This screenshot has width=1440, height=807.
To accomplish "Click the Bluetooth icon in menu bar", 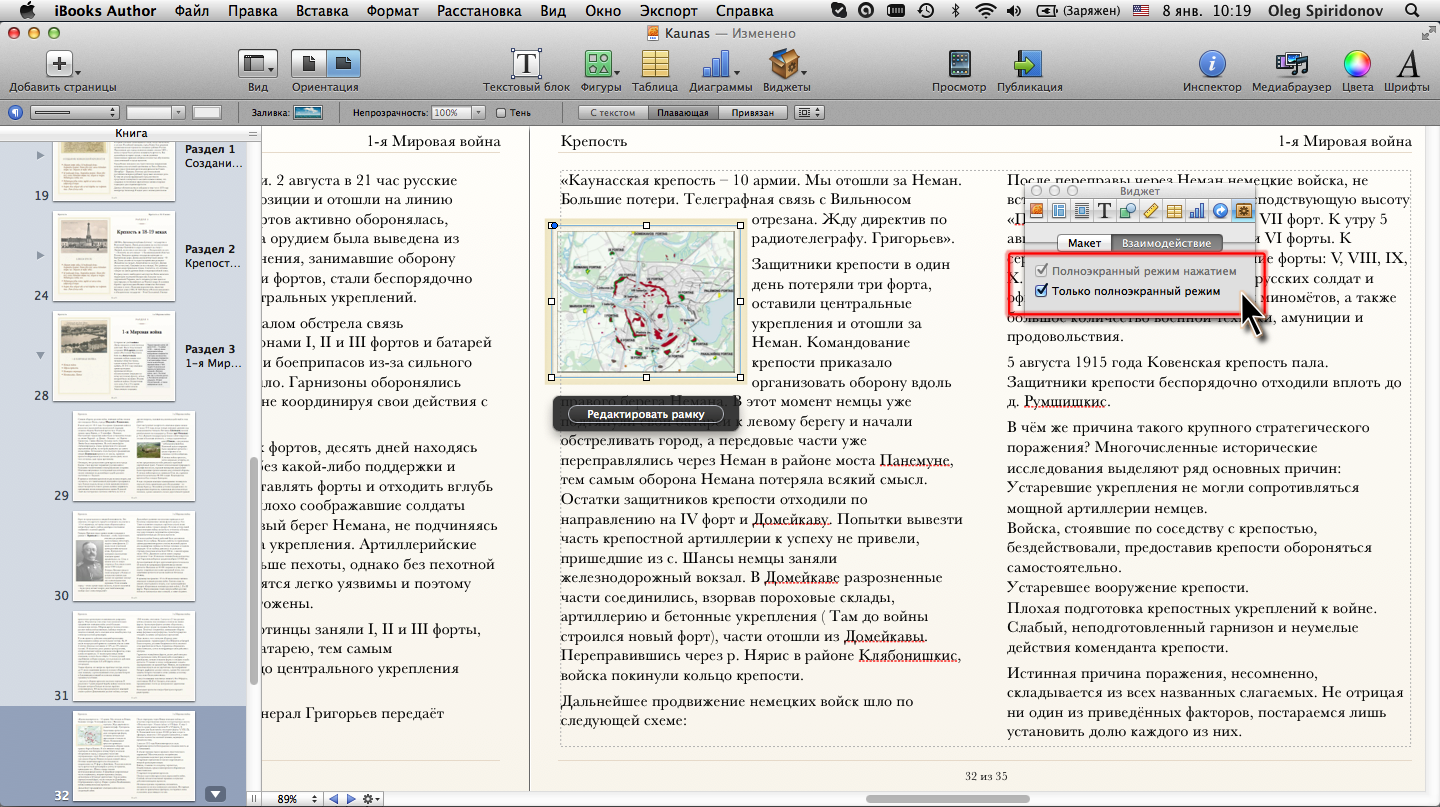I will [x=955, y=11].
